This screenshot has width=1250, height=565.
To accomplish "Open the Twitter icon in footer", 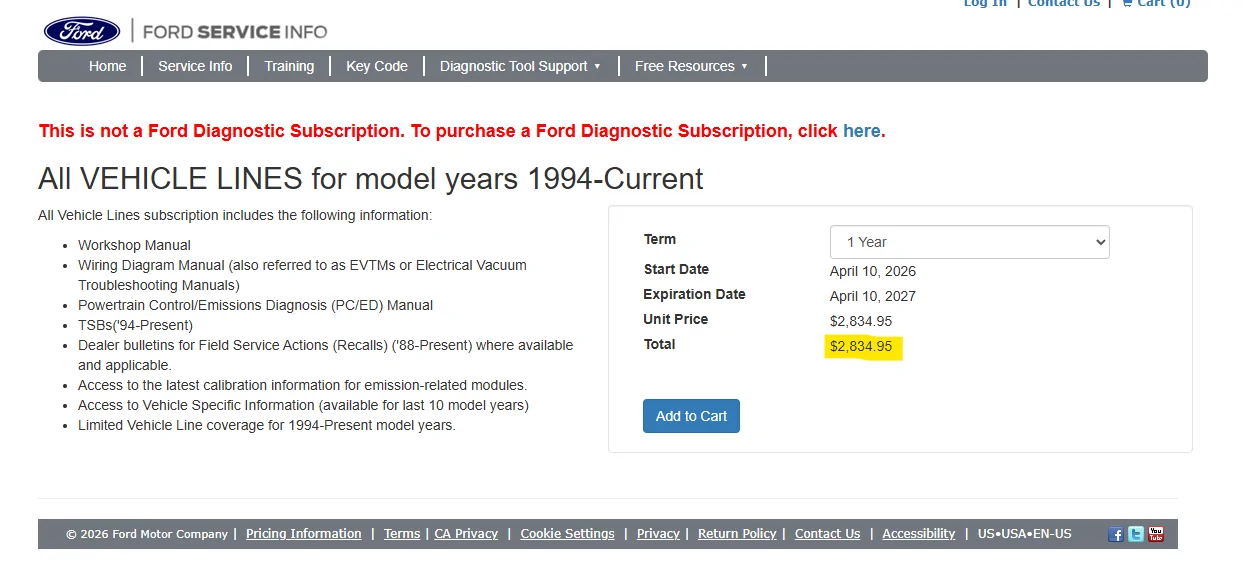I will [1136, 534].
